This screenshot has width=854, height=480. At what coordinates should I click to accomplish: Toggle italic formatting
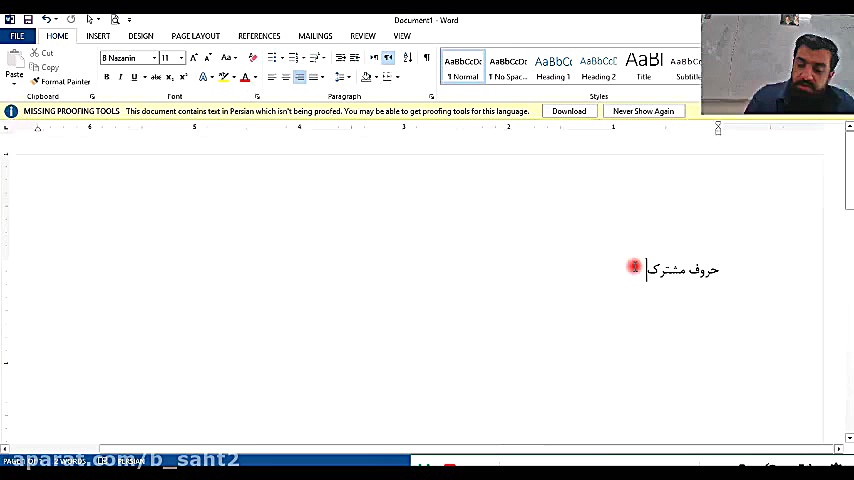(x=120, y=77)
